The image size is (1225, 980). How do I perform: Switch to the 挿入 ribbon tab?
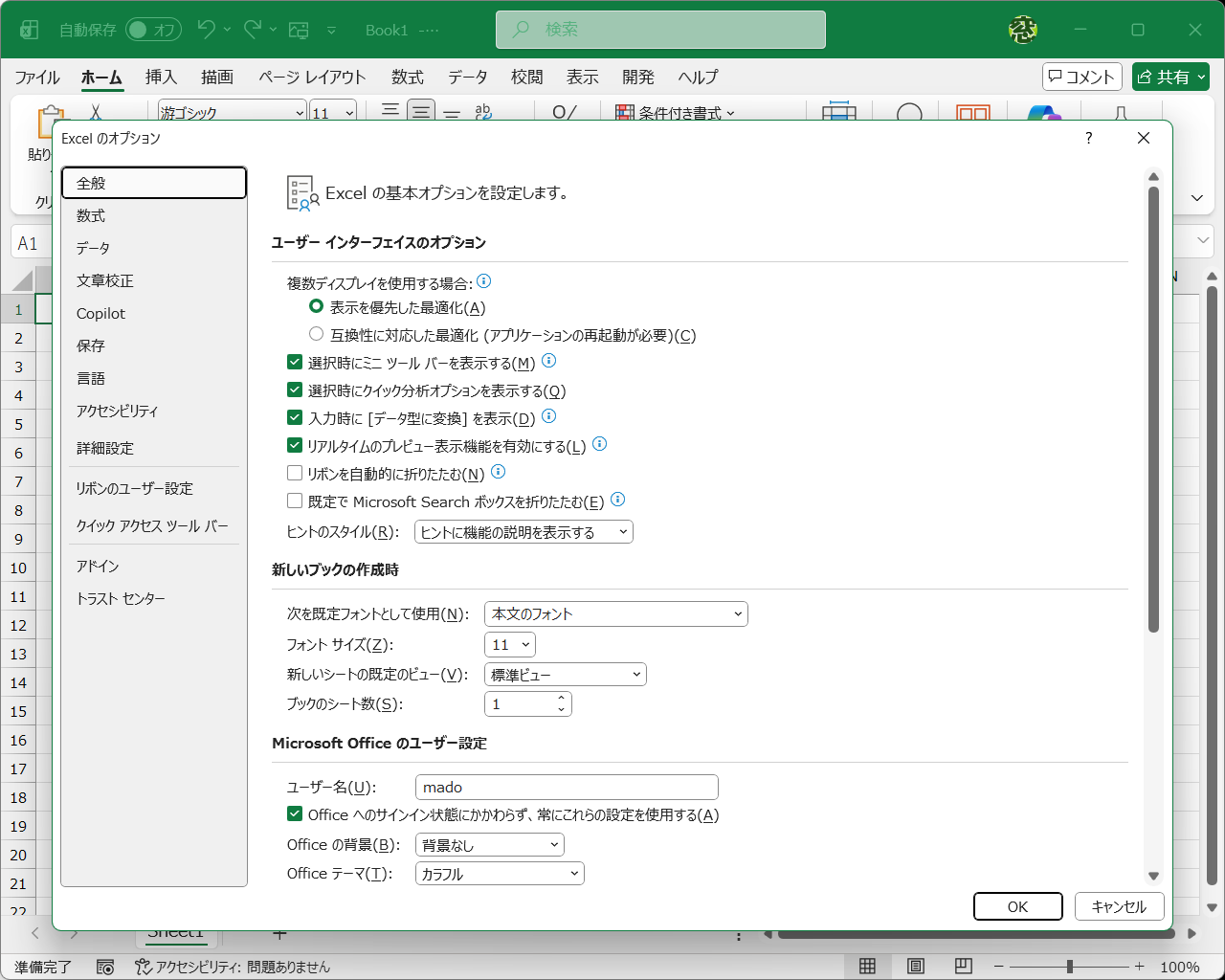tap(161, 77)
